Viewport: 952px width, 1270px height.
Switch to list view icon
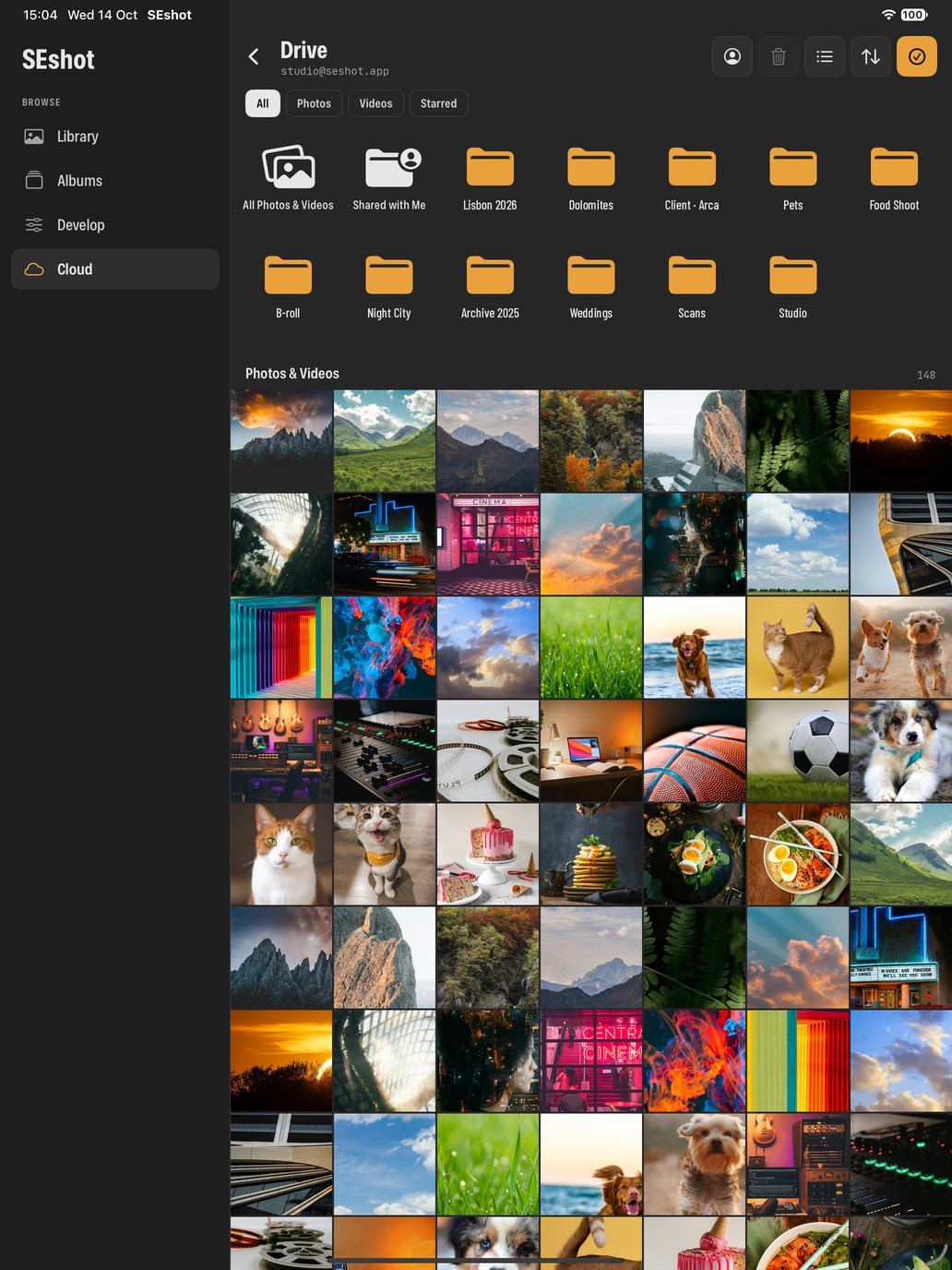[825, 56]
